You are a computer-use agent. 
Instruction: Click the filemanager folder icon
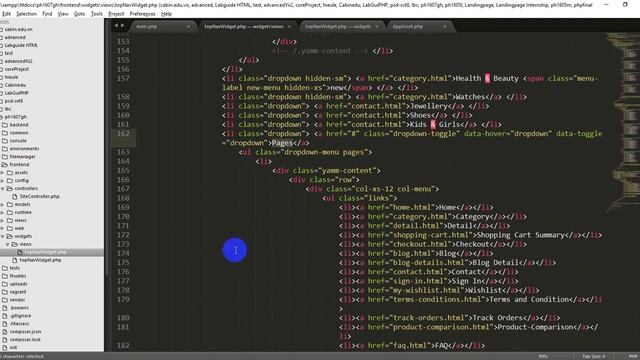tap(5, 157)
